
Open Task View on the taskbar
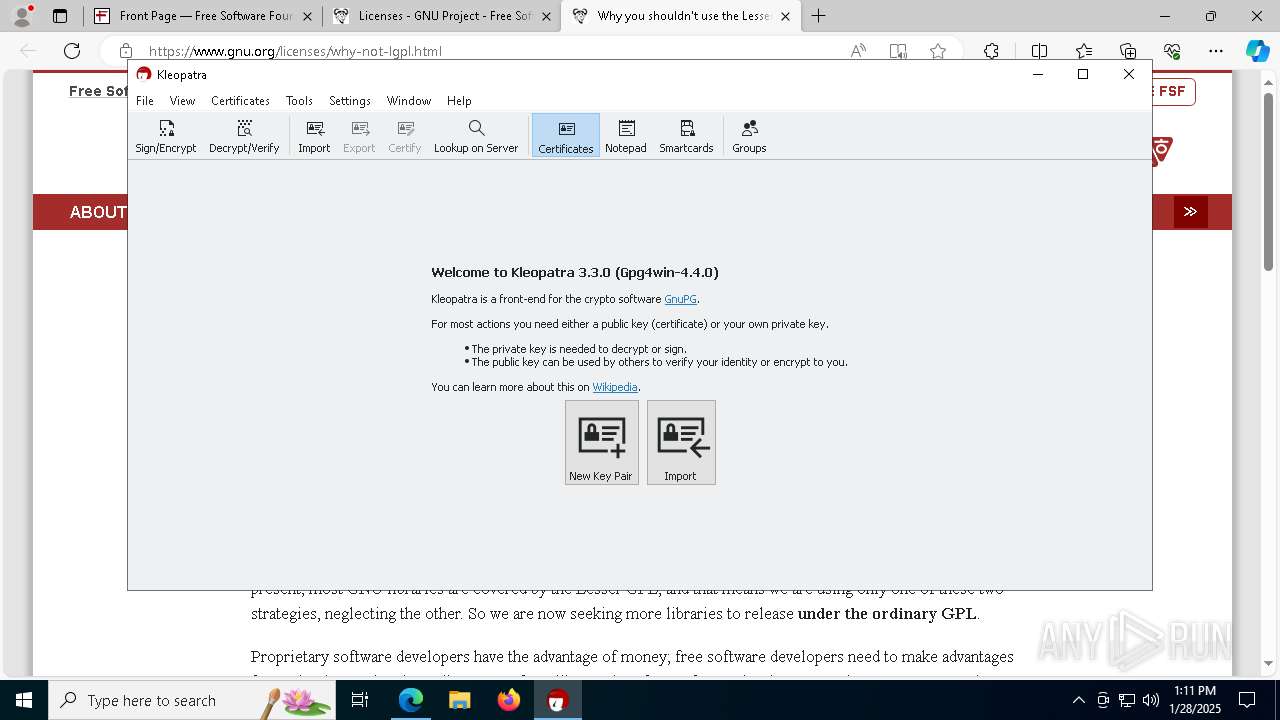360,700
